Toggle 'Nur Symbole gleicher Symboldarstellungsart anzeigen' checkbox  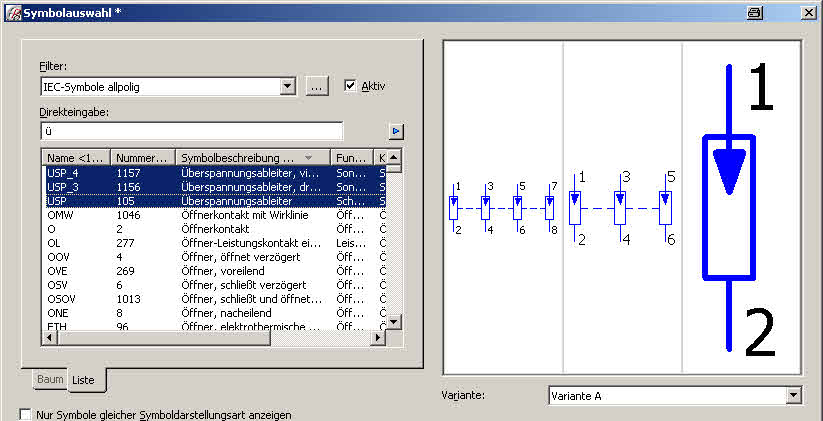click(25, 415)
